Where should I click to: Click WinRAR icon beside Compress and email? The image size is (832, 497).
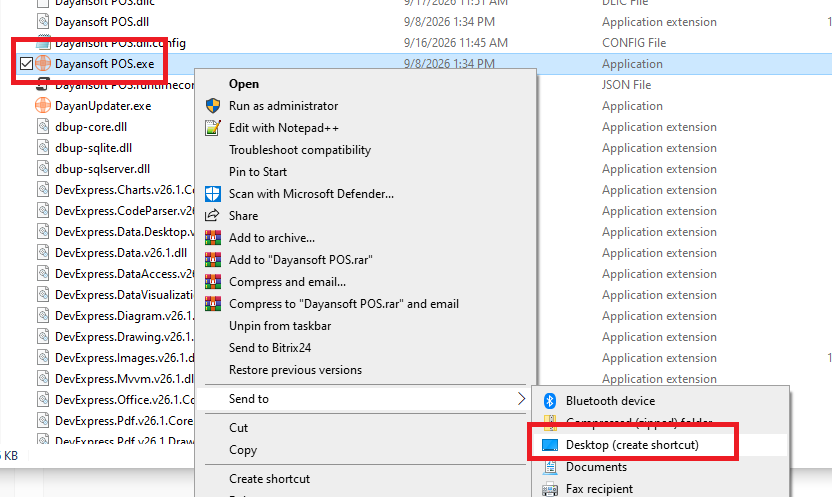[213, 282]
